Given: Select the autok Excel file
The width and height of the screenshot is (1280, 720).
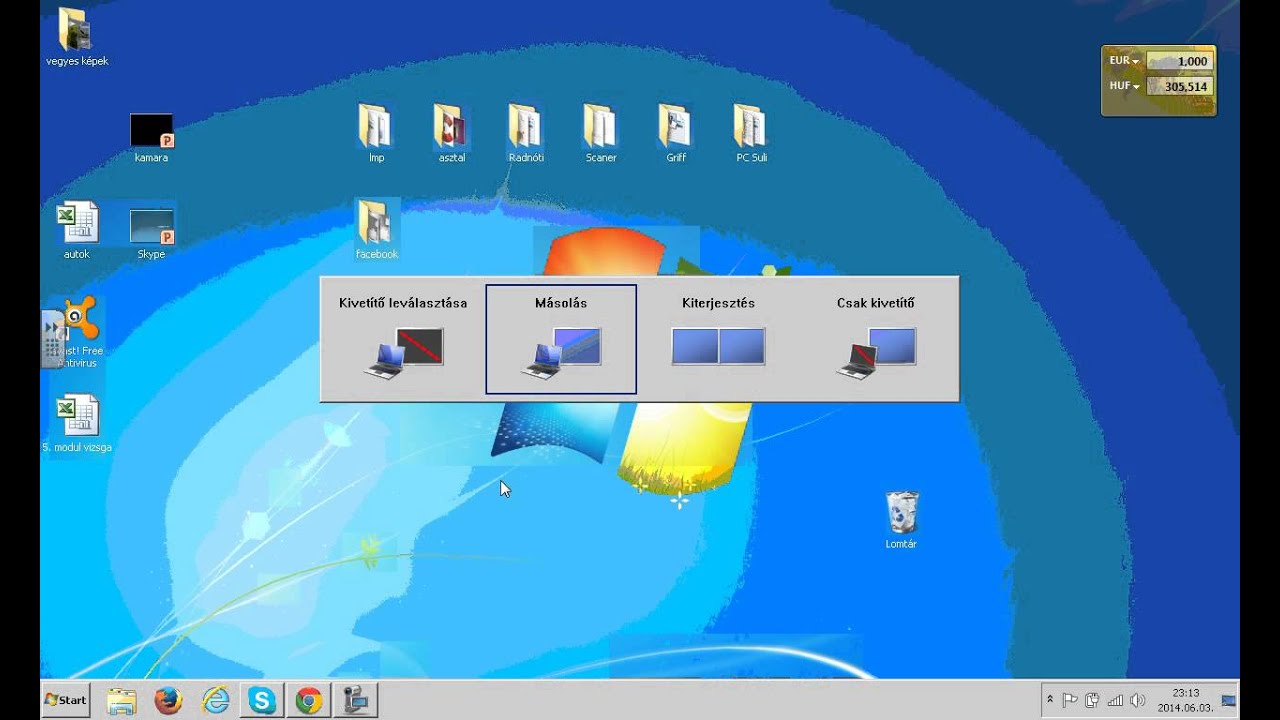Looking at the screenshot, I should coord(77,230).
